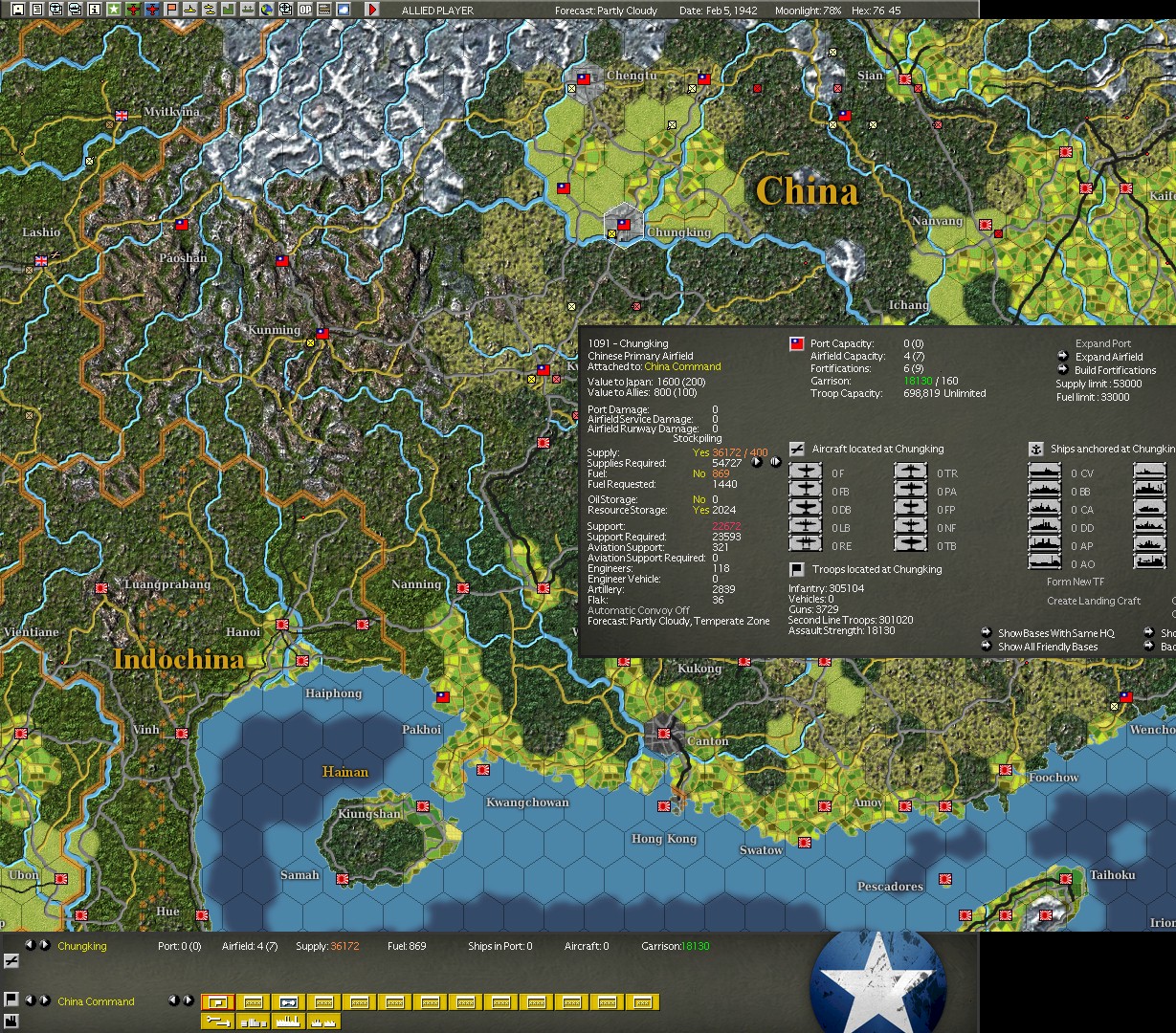
Task: Select the green star toolbar icon
Action: pos(114,10)
